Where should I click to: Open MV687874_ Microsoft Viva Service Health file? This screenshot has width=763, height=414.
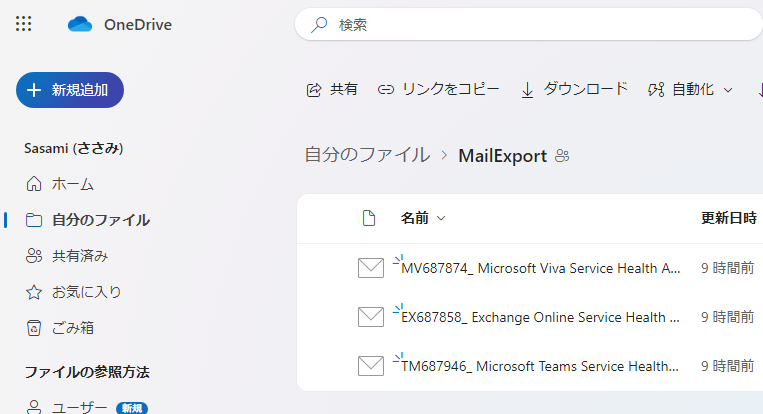[x=541, y=268]
